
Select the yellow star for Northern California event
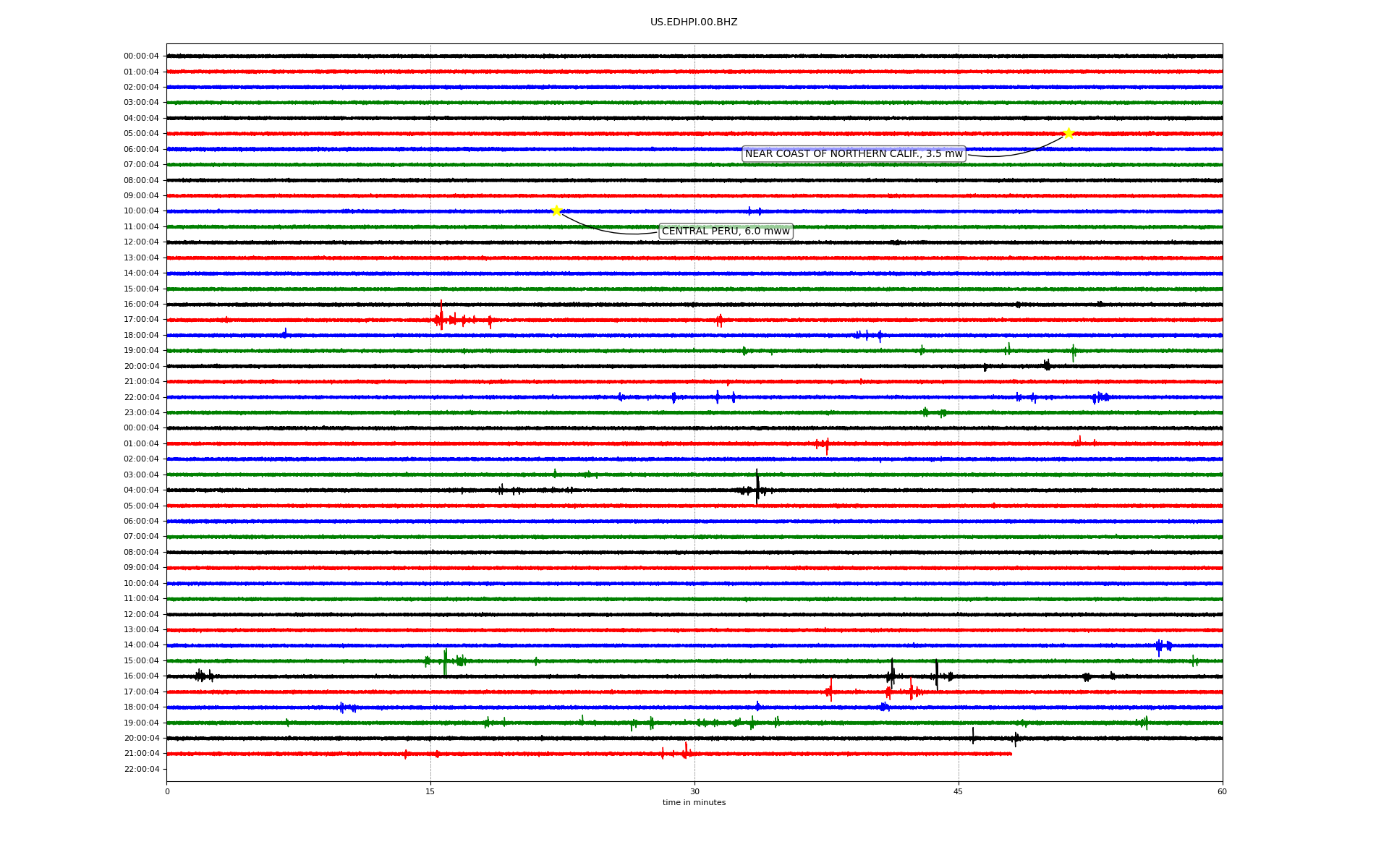(x=1068, y=133)
